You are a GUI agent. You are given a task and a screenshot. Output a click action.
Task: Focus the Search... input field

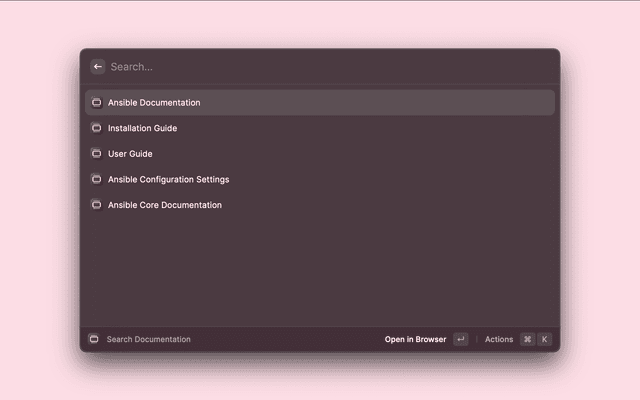point(320,67)
